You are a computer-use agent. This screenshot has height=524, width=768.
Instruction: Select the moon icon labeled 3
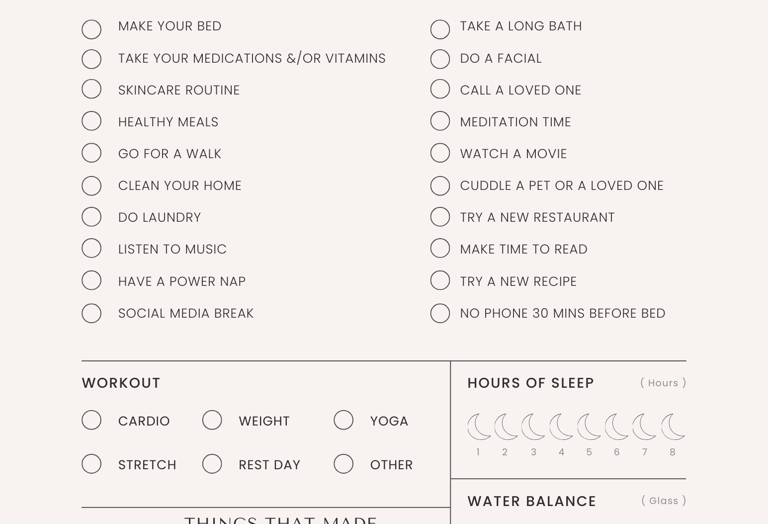[x=534, y=427]
